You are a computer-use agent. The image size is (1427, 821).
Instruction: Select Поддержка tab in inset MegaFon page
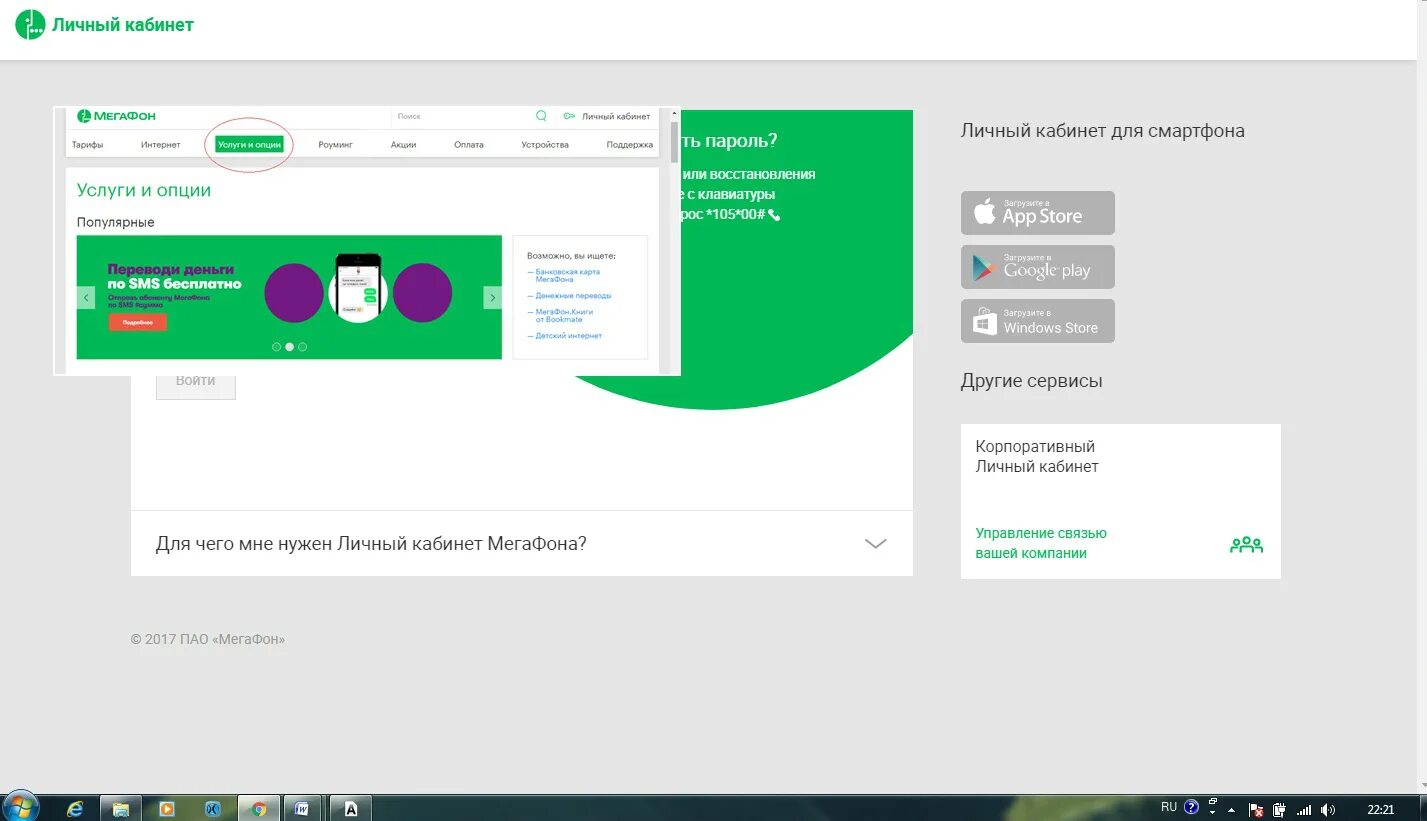point(630,145)
